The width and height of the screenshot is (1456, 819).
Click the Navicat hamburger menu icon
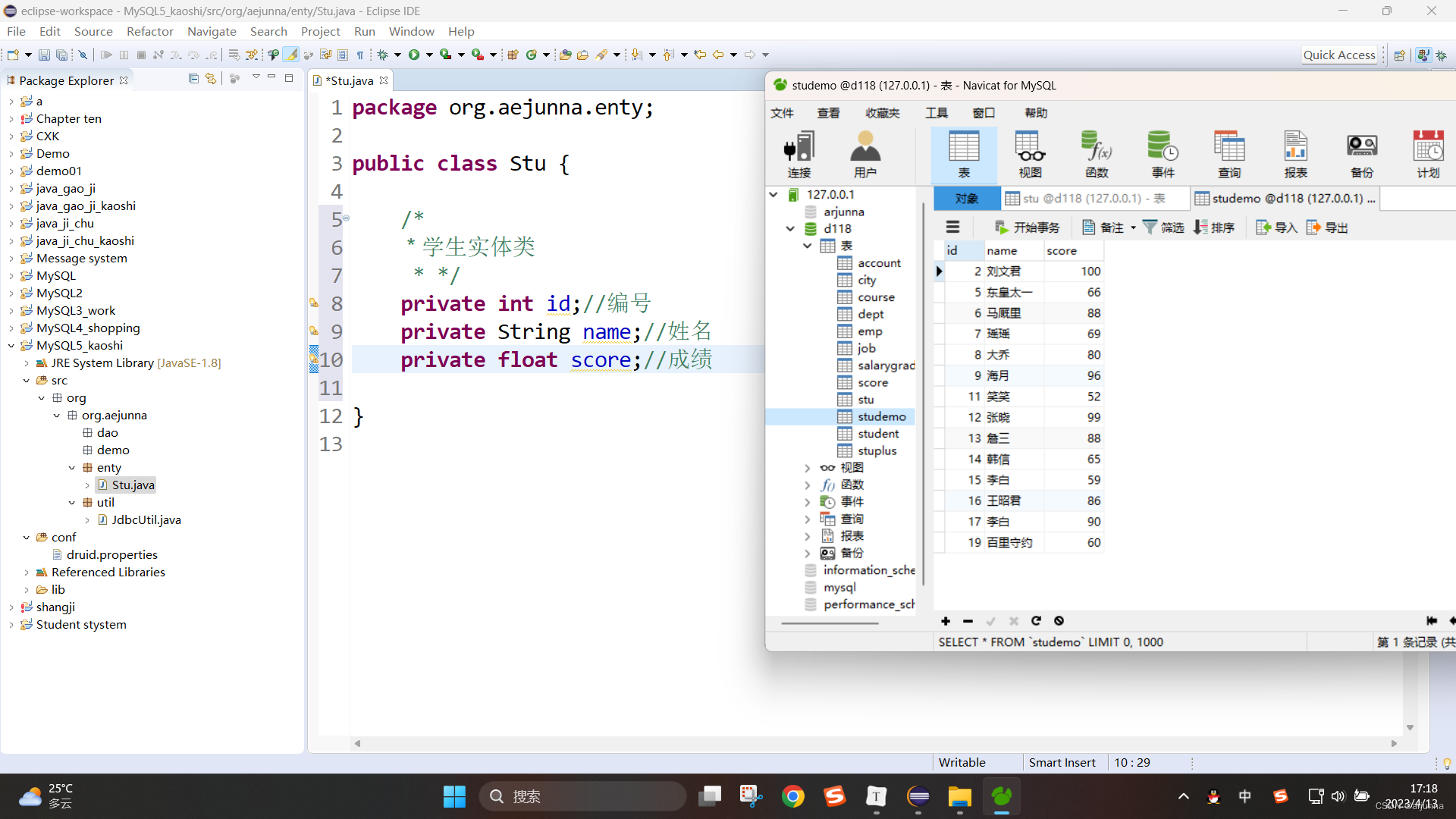point(952,227)
